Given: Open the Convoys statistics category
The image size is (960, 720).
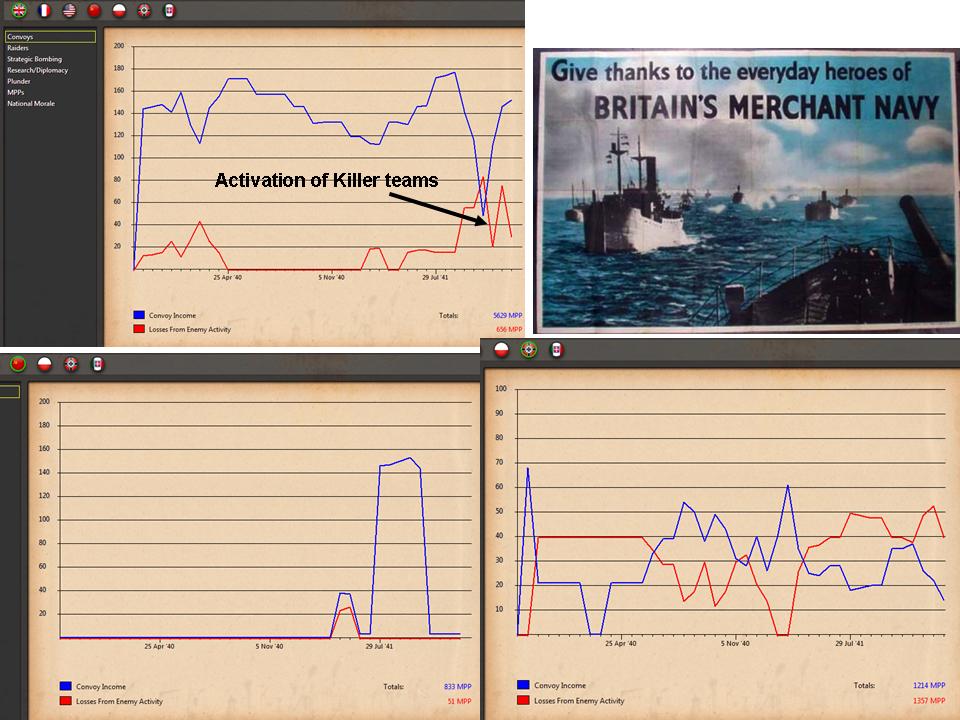Looking at the screenshot, I should click(x=50, y=37).
